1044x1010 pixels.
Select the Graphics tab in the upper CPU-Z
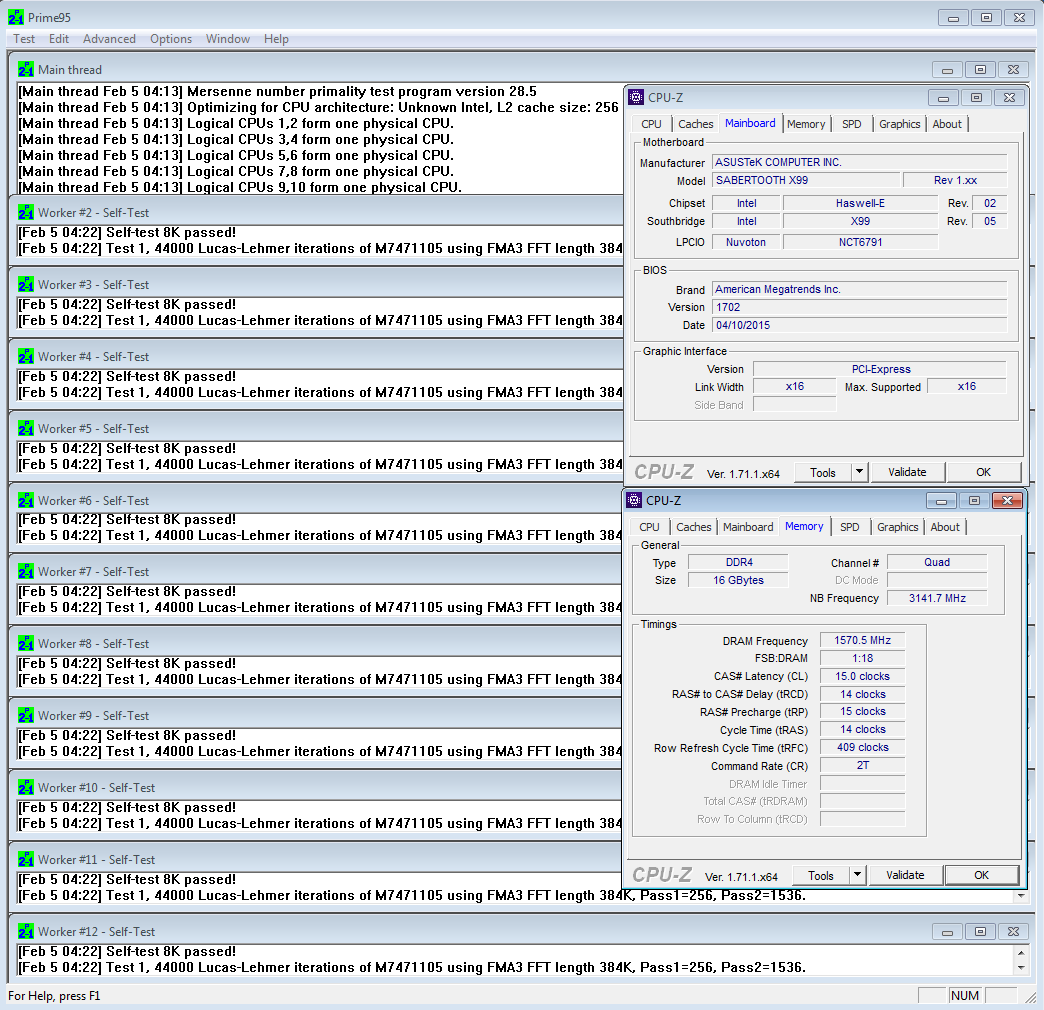899,124
